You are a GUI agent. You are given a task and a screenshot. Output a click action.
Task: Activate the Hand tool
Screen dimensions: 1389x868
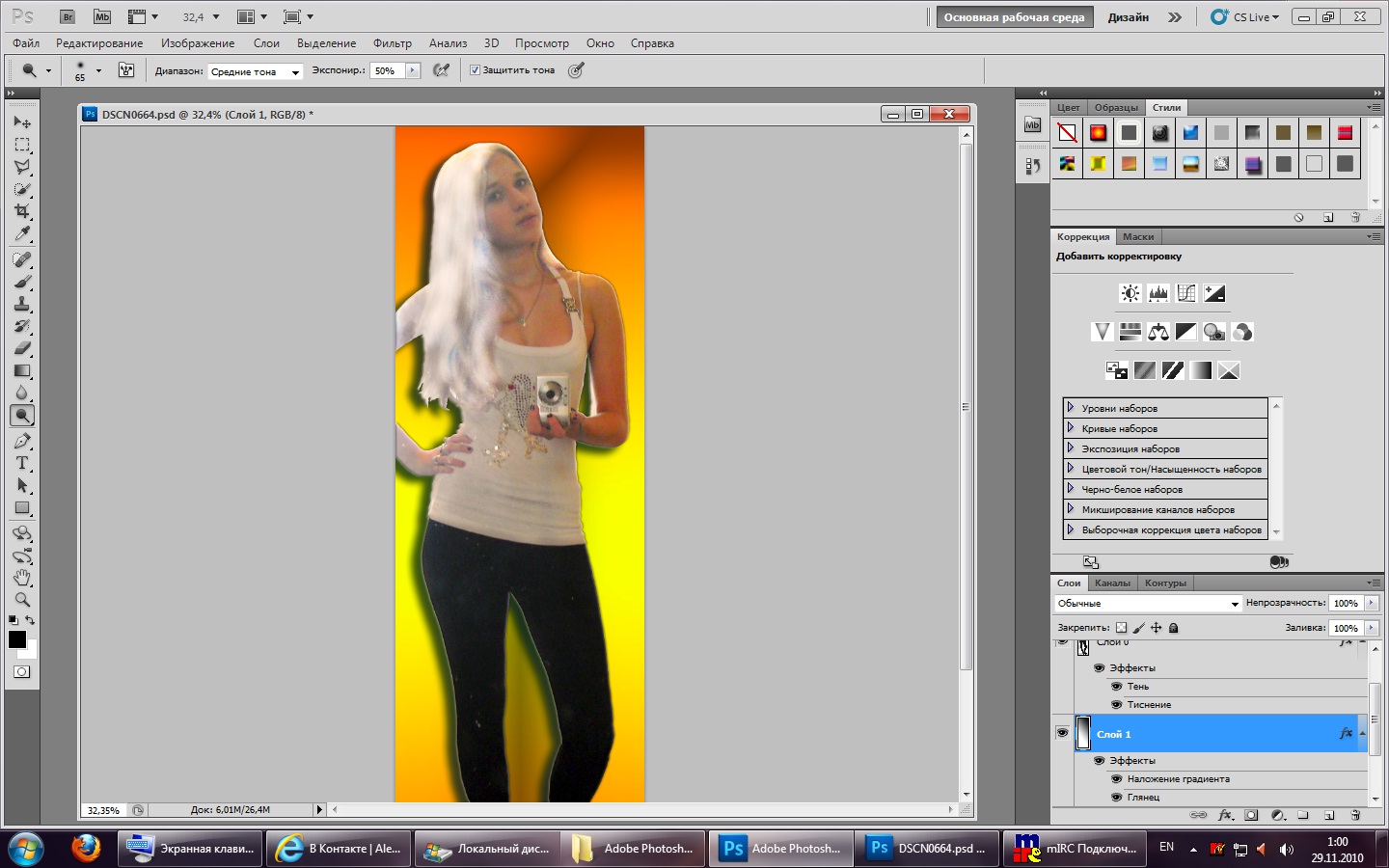pos(22,578)
